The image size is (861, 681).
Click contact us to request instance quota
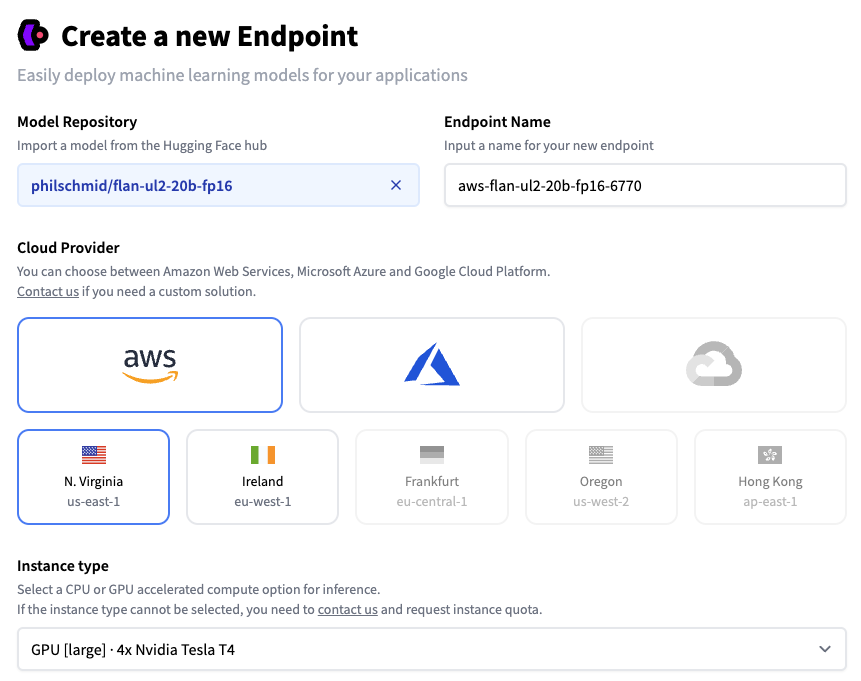pyautogui.click(x=347, y=608)
